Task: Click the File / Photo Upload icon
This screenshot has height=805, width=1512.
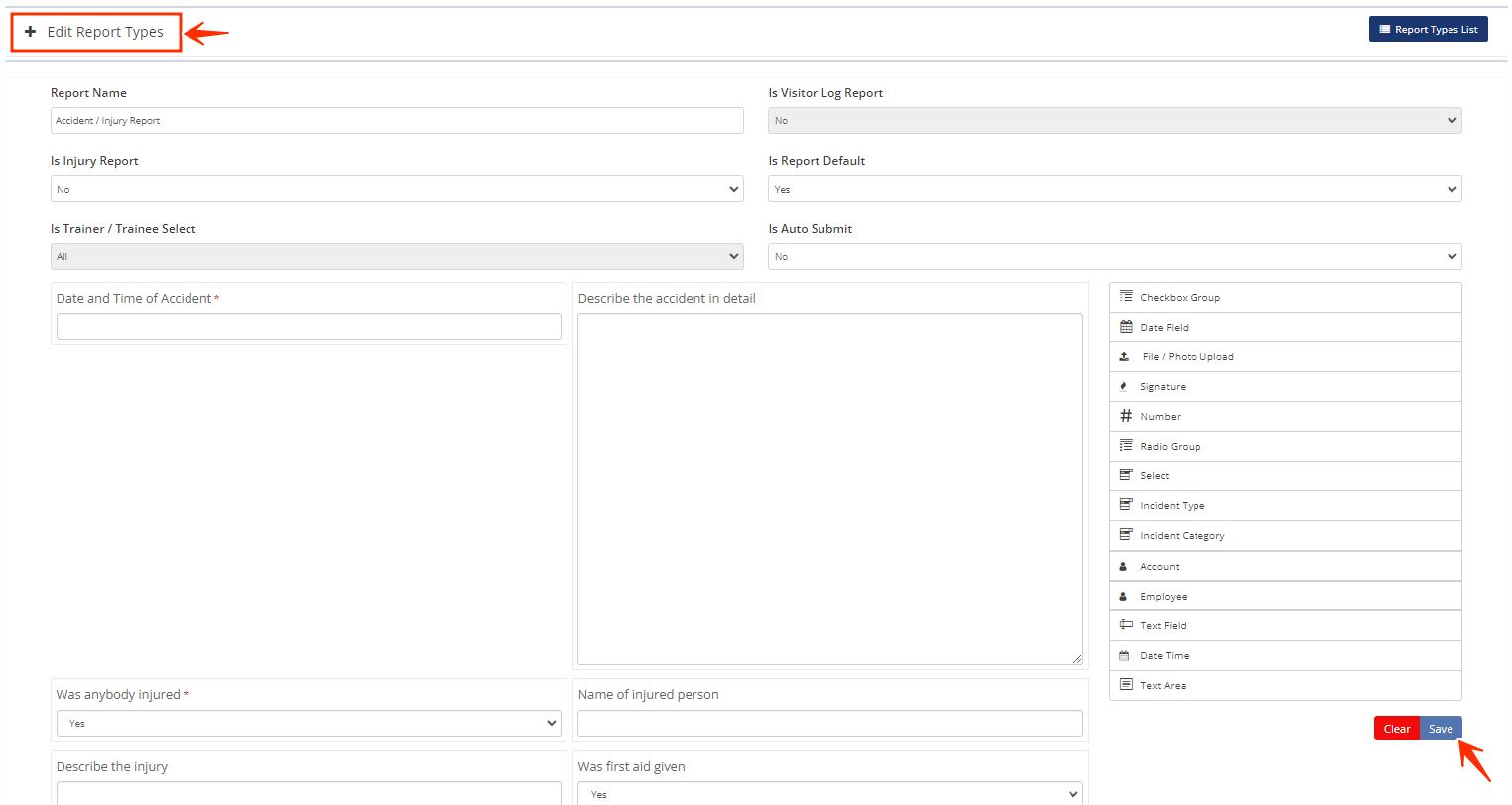Action: click(1124, 357)
